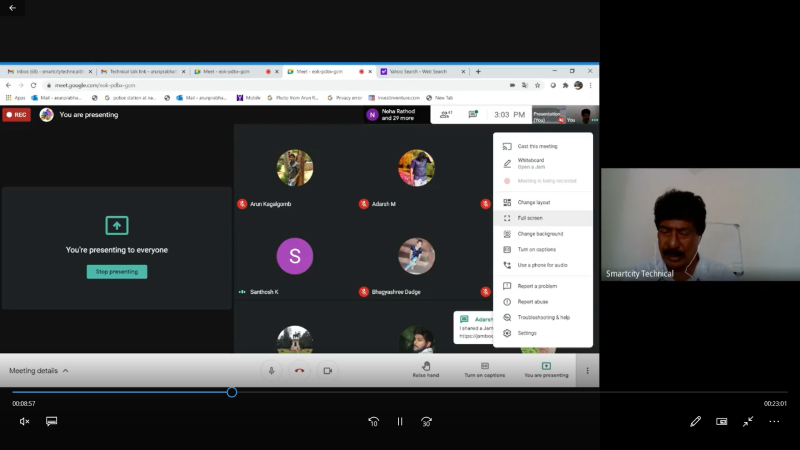
Task: Select Full screen menu item
Action: [x=543, y=218]
